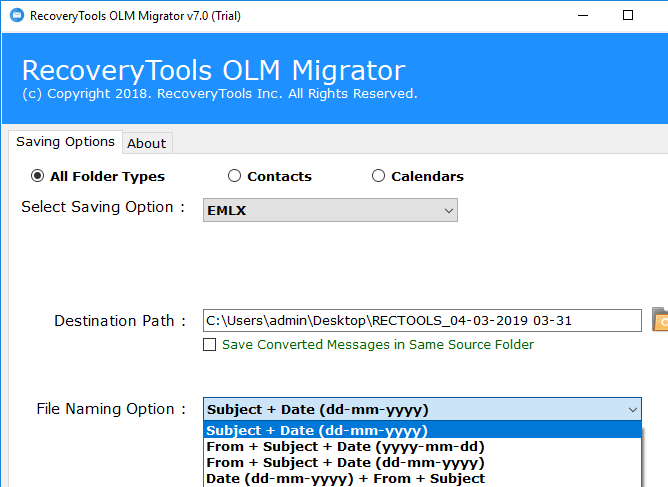Maximize the OLM Migrator window
668x487 pixels.
pos(628,15)
